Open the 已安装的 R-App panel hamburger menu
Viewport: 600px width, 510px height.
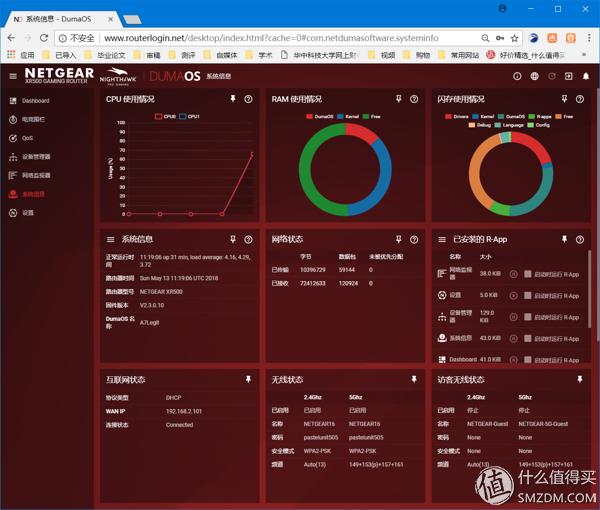click(442, 240)
